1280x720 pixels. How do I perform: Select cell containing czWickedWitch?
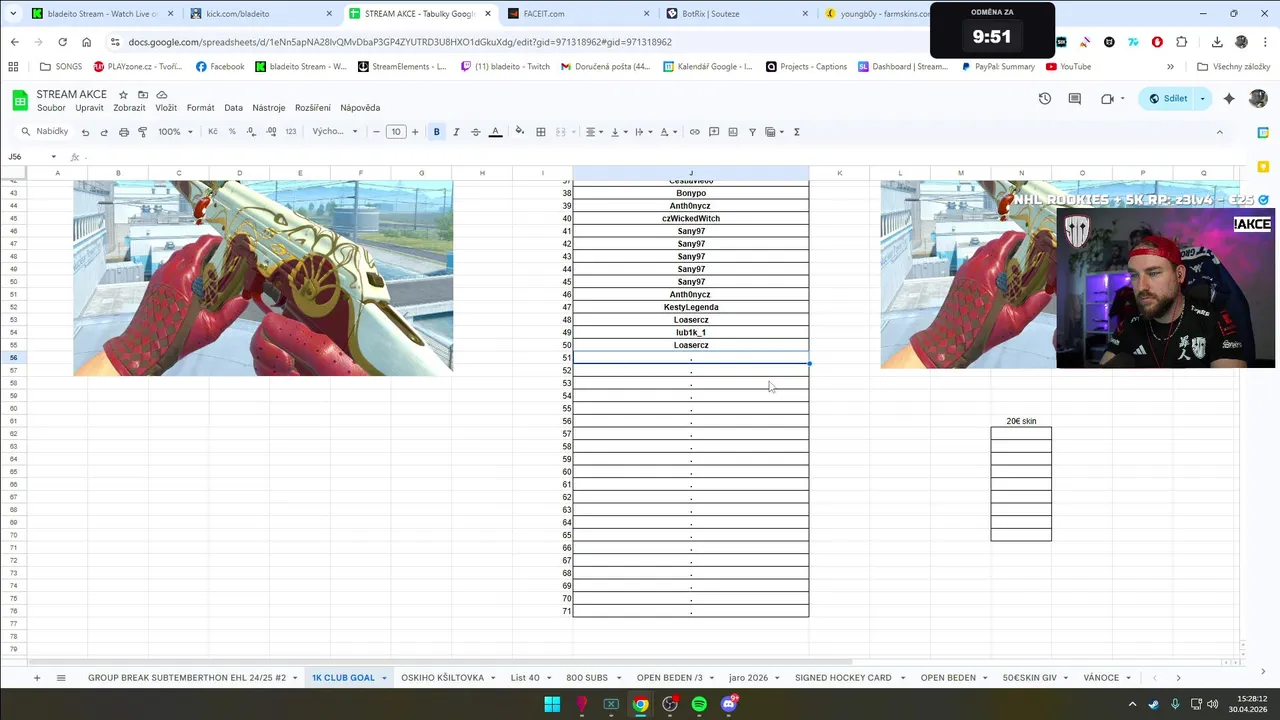click(x=691, y=218)
